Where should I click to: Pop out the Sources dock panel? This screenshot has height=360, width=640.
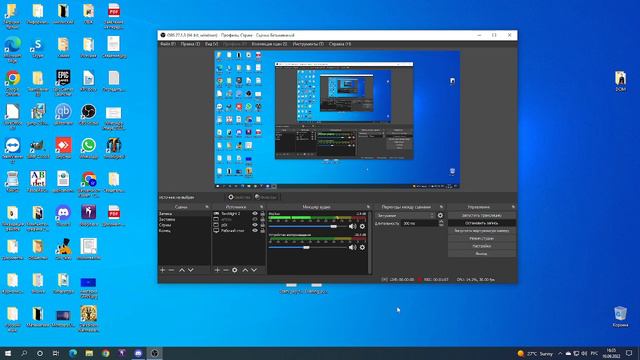click(262, 207)
